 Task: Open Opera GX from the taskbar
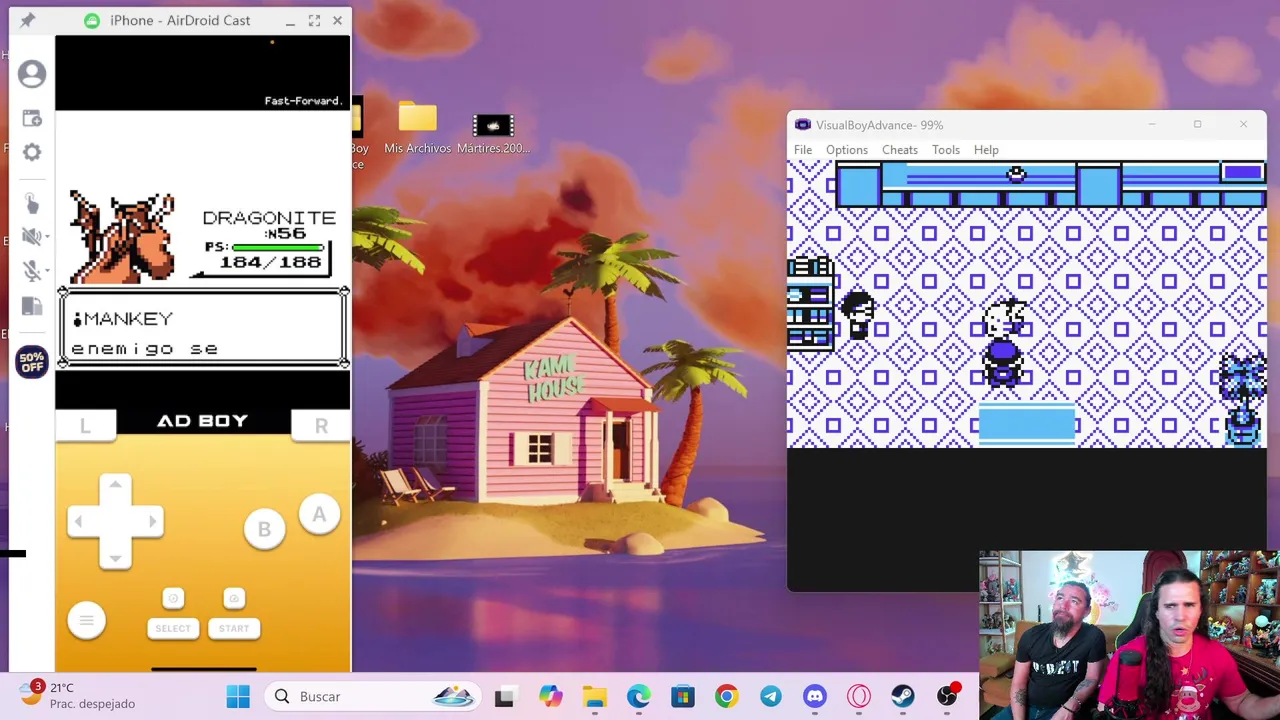(859, 696)
